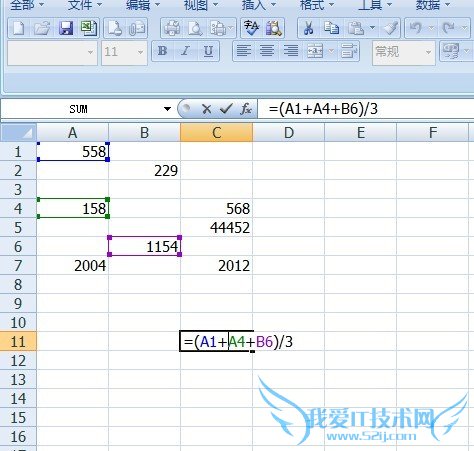Open the 视图 menu
The width and height of the screenshot is (474, 451).
[201, 5]
